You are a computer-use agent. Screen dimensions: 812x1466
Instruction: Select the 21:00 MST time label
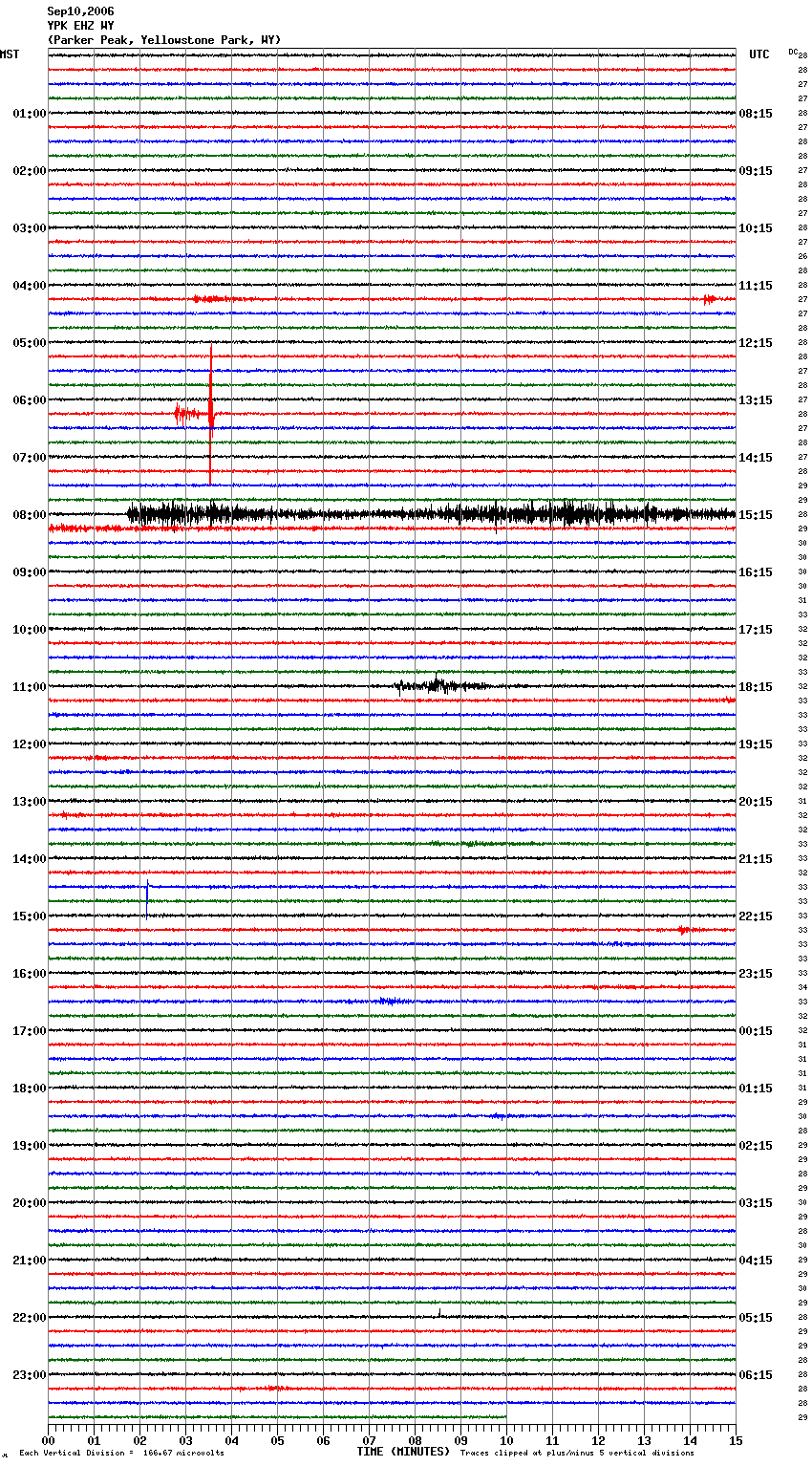click(29, 1261)
